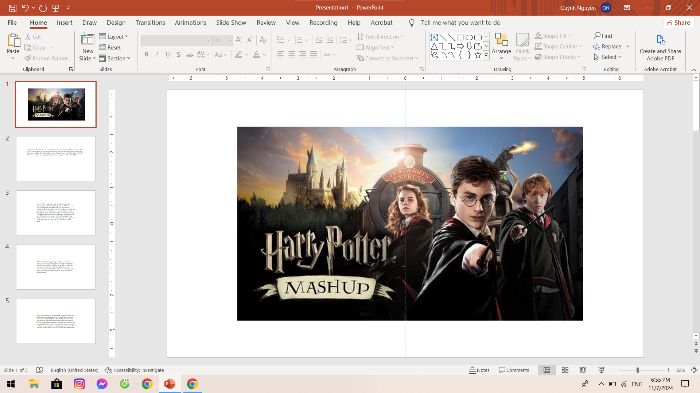Choose the rectangle shape in gallery
Viewport: 700px width, 393px height.
460,37
